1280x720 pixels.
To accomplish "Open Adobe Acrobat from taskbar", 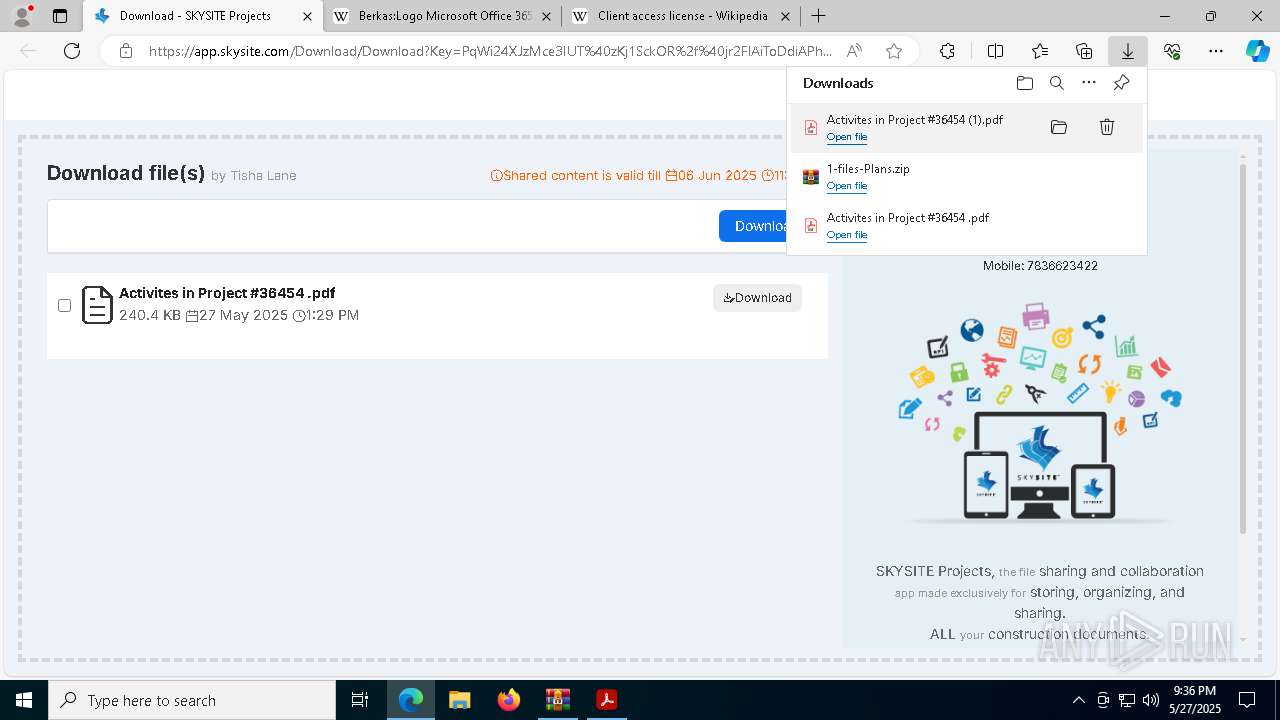I will 606,700.
